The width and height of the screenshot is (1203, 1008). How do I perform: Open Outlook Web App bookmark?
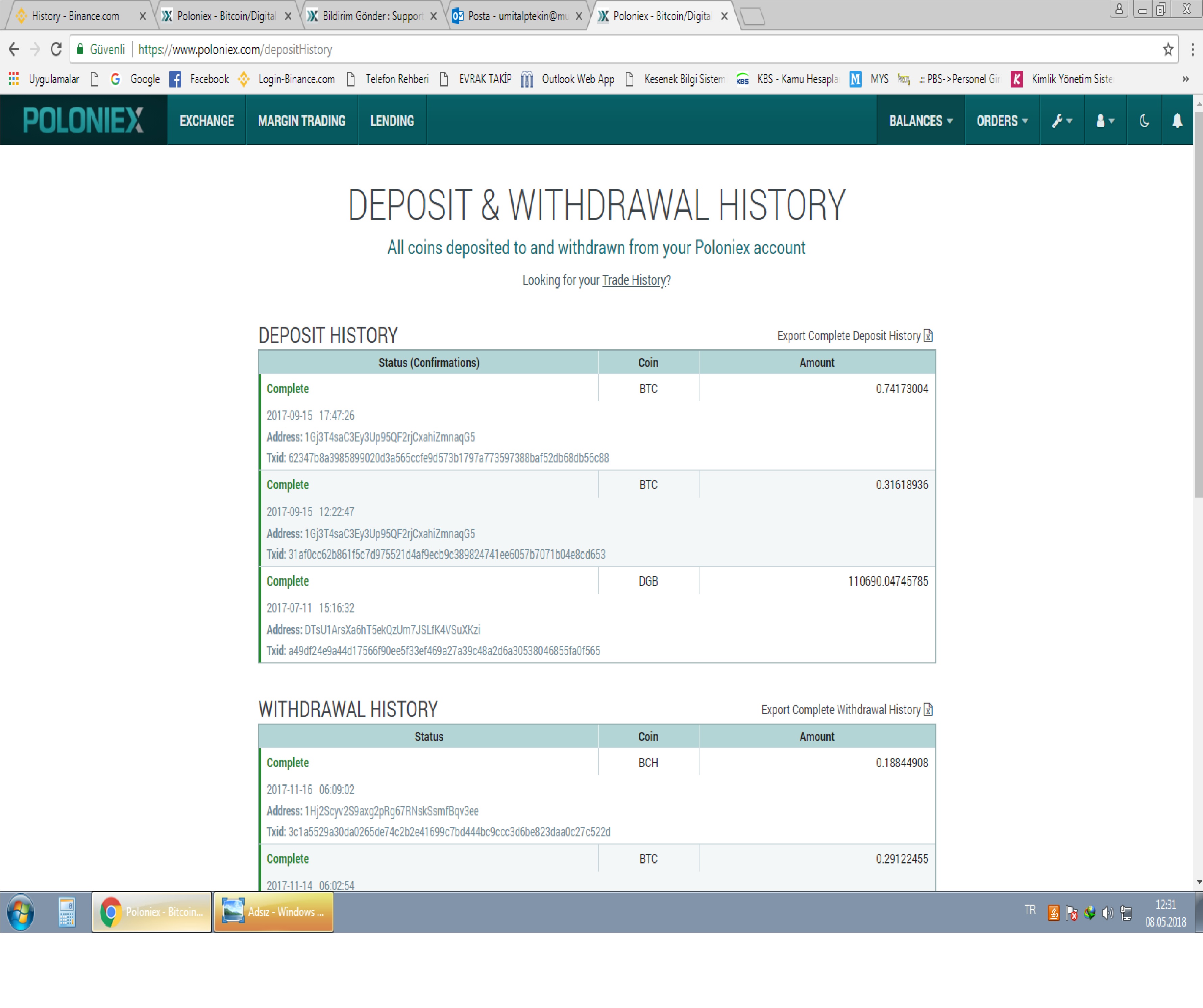point(568,79)
